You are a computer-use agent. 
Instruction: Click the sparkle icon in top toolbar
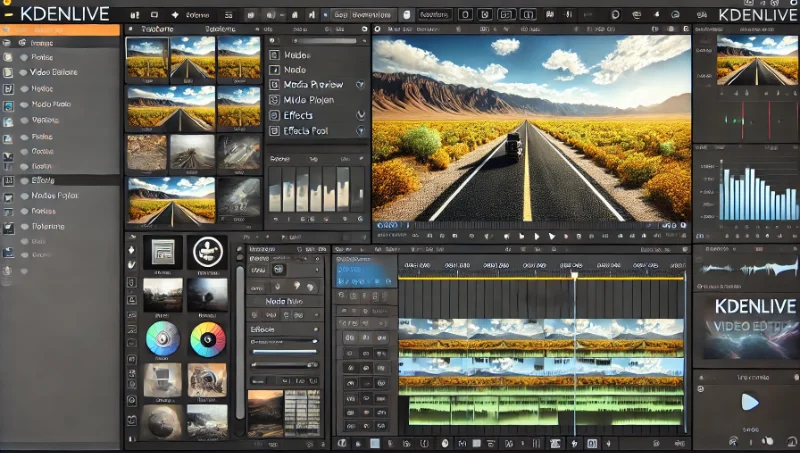[x=175, y=15]
